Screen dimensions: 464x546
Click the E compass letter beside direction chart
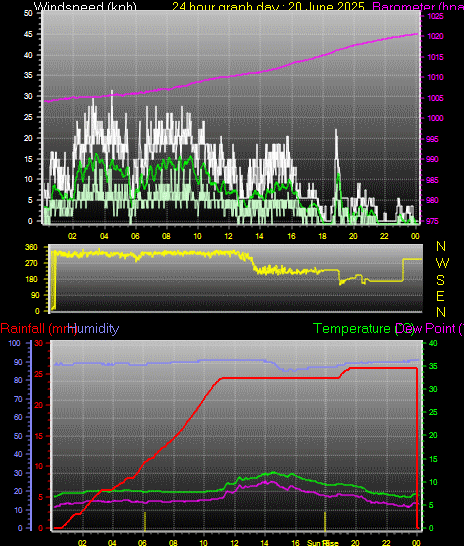[440, 296]
